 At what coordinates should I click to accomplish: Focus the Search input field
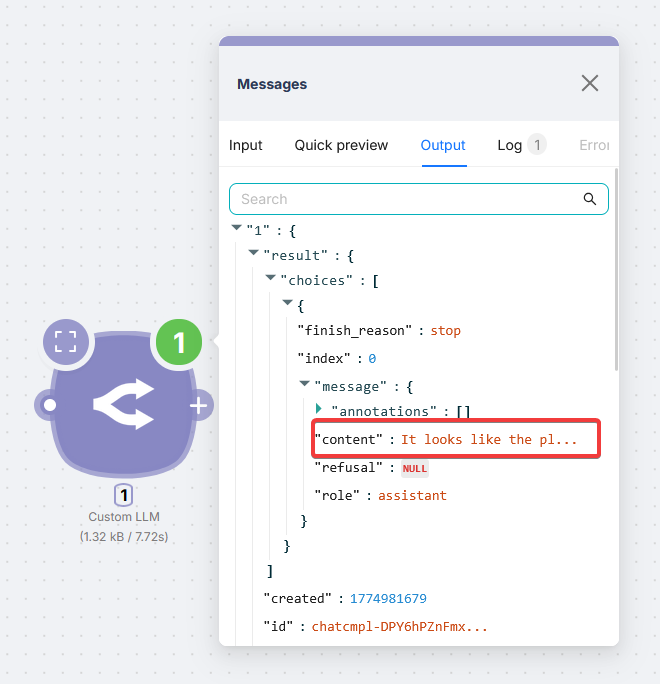[x=405, y=199]
